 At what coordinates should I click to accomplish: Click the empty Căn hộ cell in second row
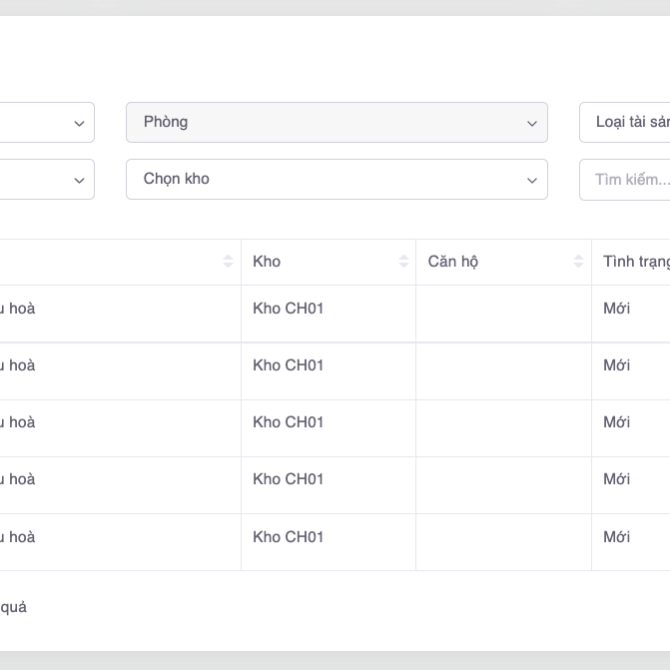click(503, 366)
